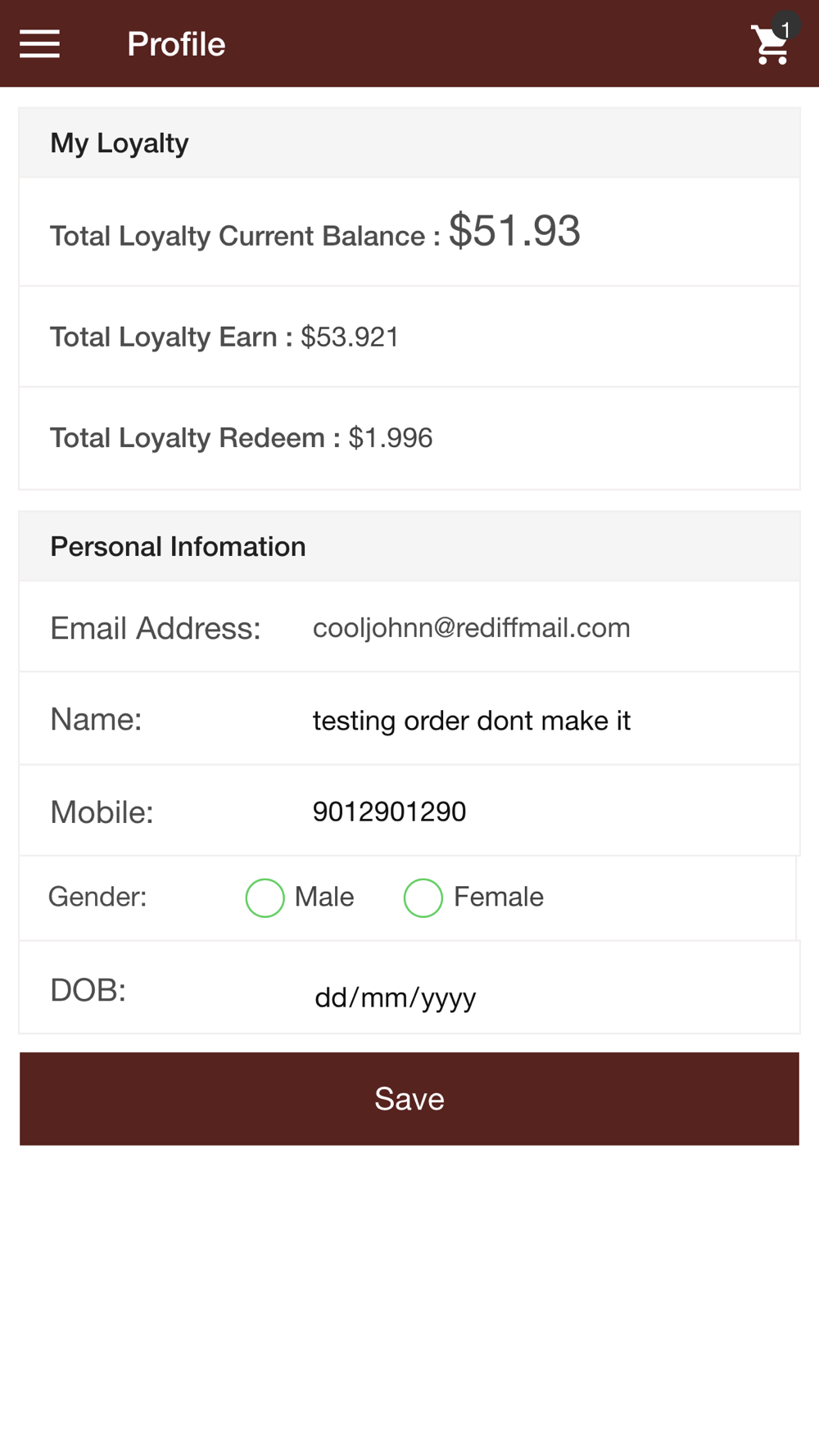The image size is (819, 1456).
Task: Tap the Total Loyalty Current Balance row
Action: [x=409, y=232]
